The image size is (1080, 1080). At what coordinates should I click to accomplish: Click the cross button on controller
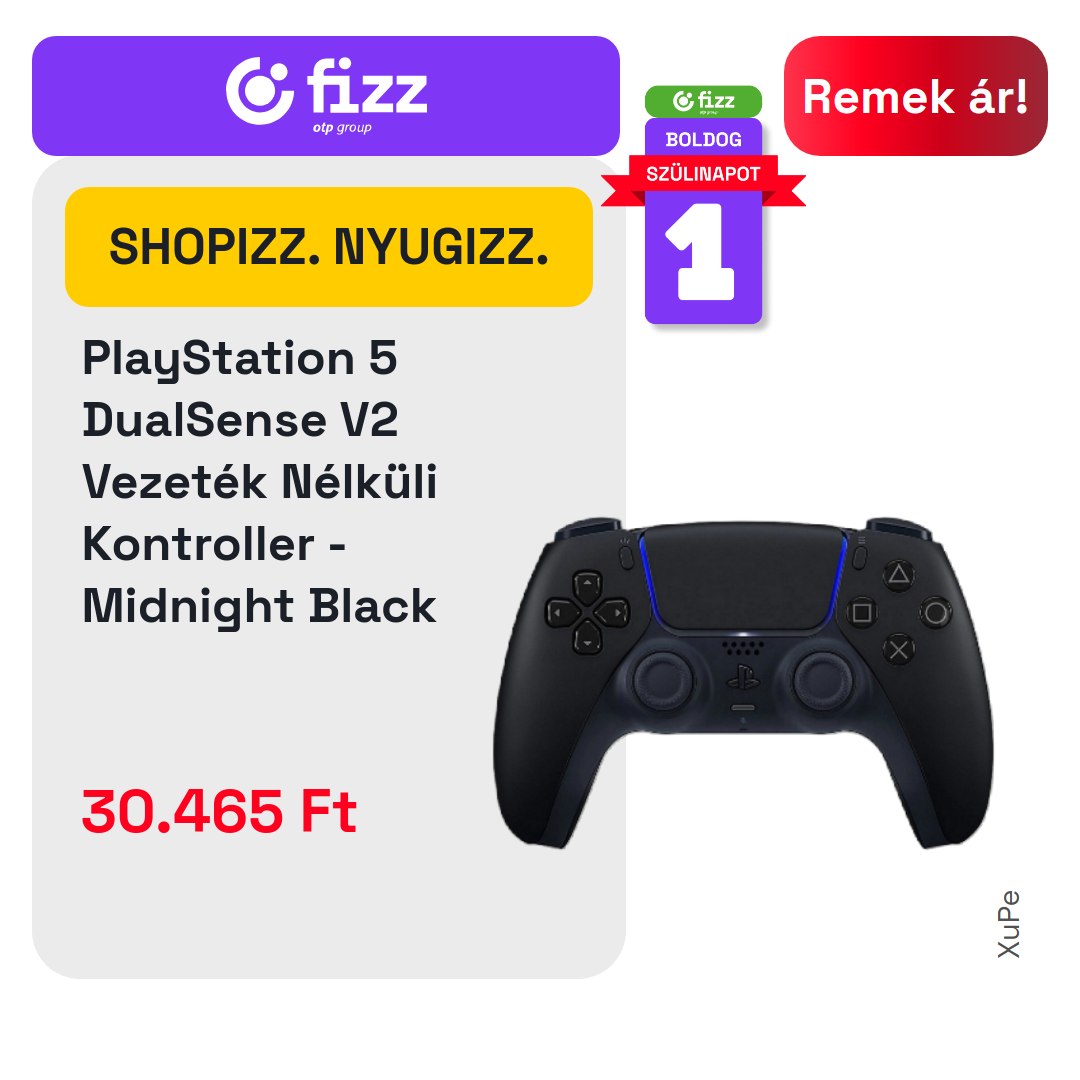tap(899, 650)
